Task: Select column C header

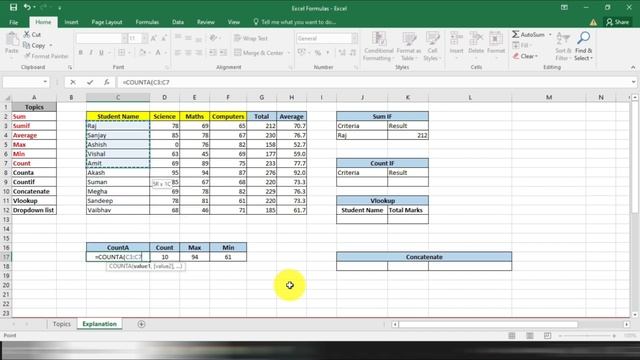Action: (118, 97)
